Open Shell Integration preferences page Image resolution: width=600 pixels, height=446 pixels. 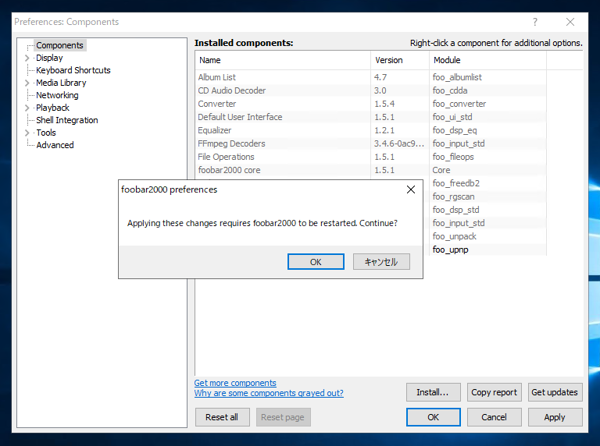click(67, 120)
